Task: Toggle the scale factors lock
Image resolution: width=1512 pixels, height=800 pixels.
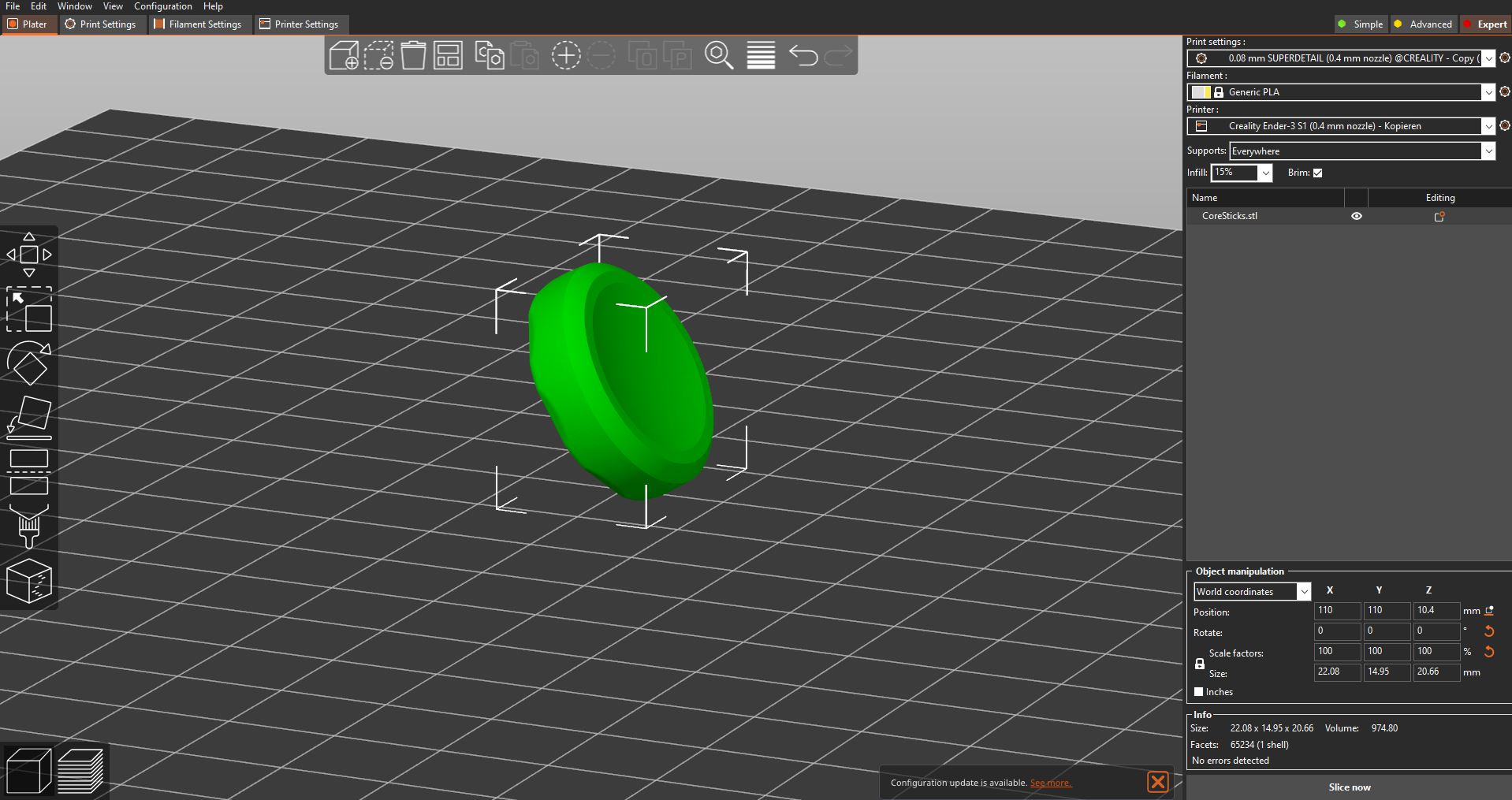Action: (1200, 664)
